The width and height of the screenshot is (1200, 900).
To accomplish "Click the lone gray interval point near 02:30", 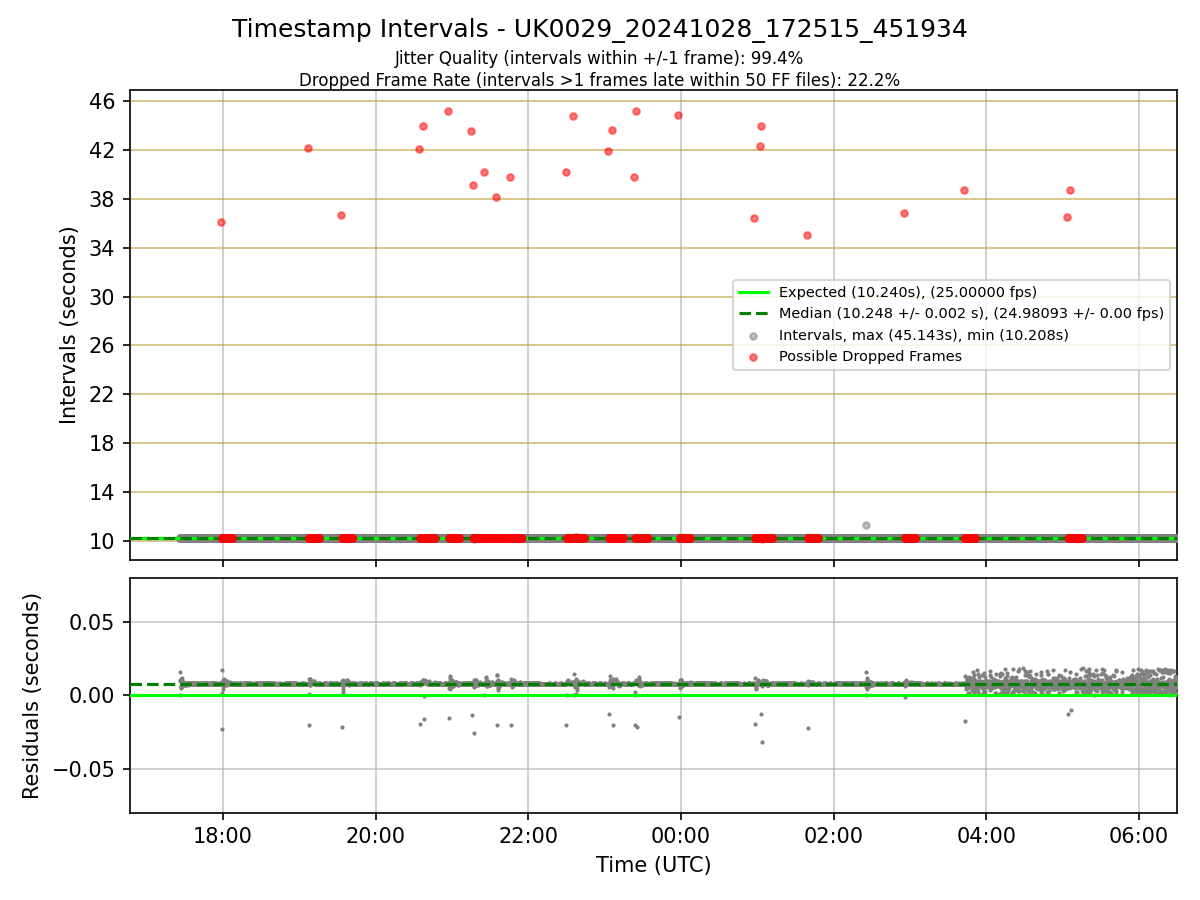I will click(866, 525).
